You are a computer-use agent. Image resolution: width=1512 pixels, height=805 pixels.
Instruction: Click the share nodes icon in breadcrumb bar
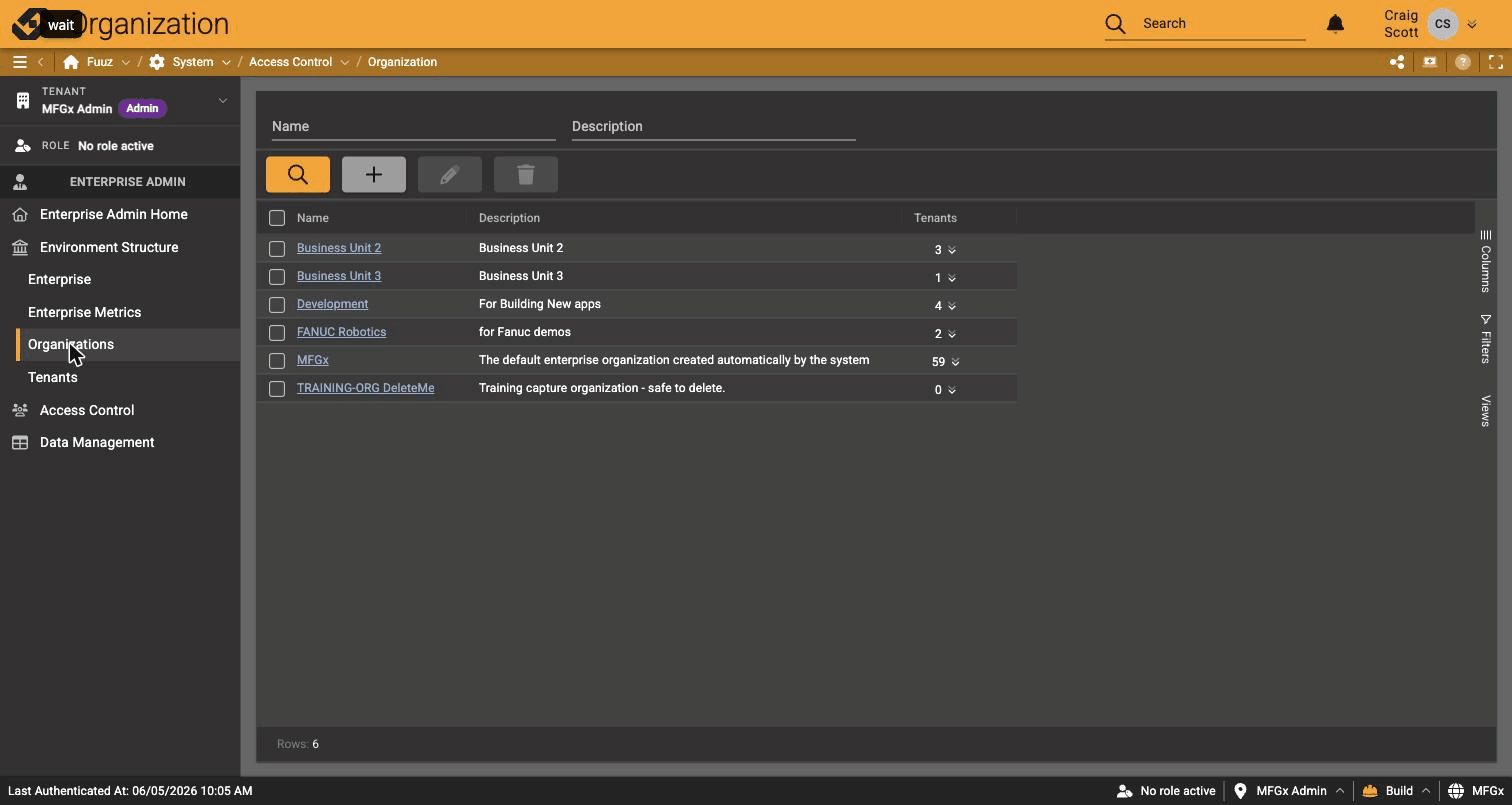pyautogui.click(x=1397, y=62)
